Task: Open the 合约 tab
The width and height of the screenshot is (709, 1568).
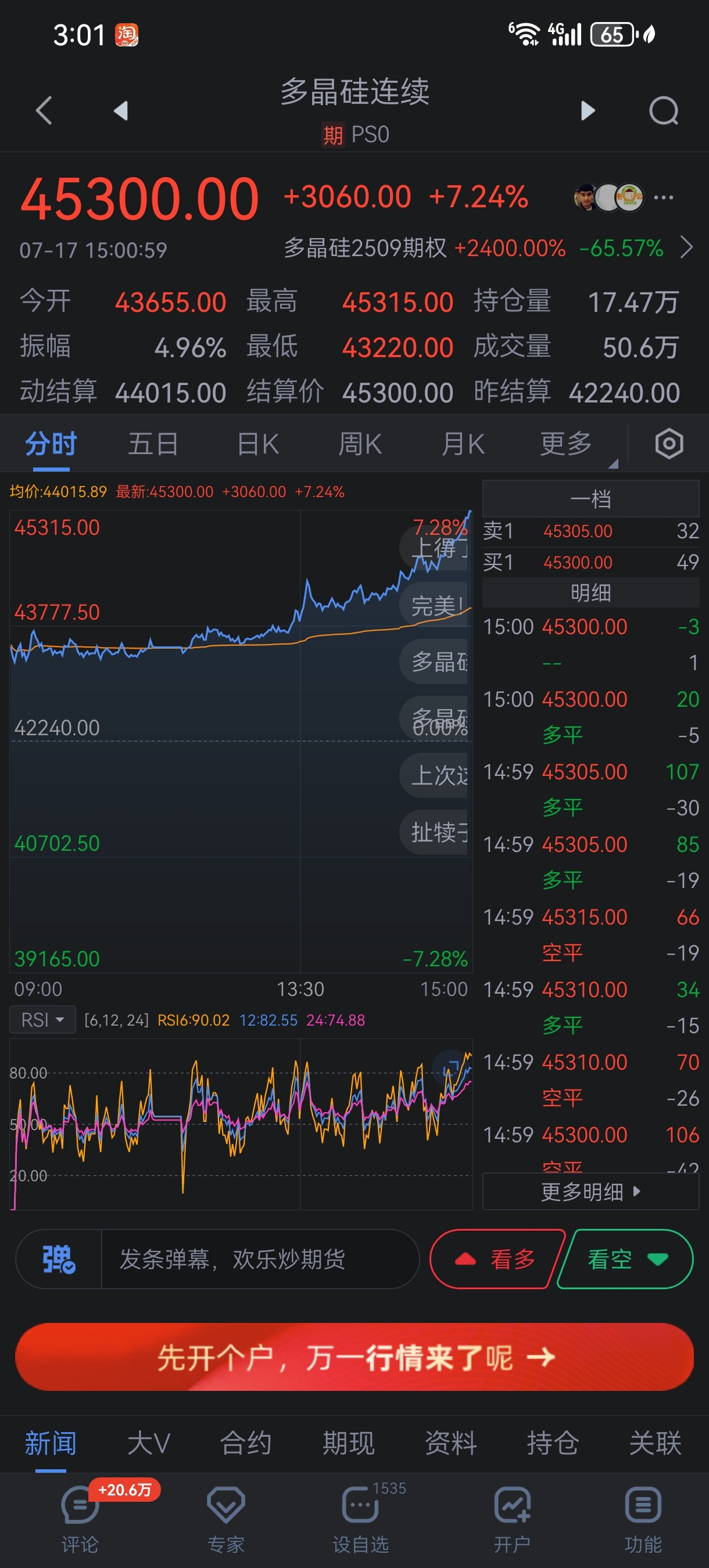Action: 245,1443
